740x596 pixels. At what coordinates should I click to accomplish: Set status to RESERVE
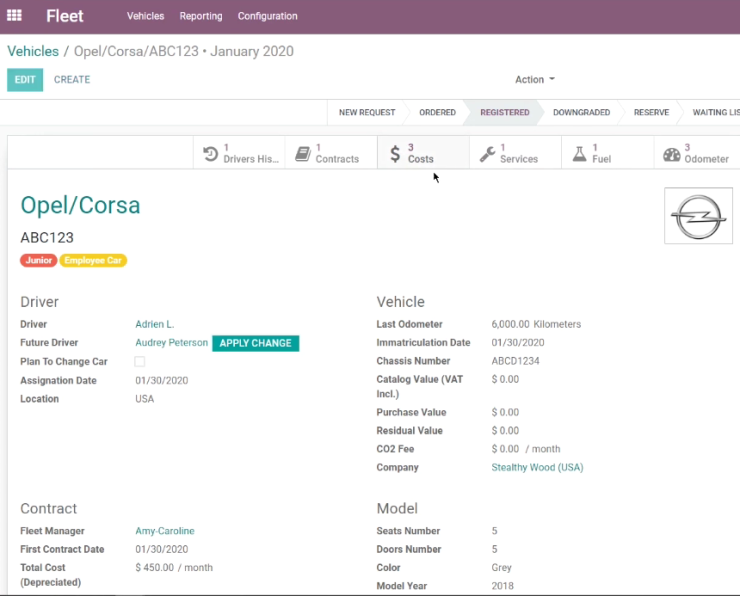tap(651, 112)
